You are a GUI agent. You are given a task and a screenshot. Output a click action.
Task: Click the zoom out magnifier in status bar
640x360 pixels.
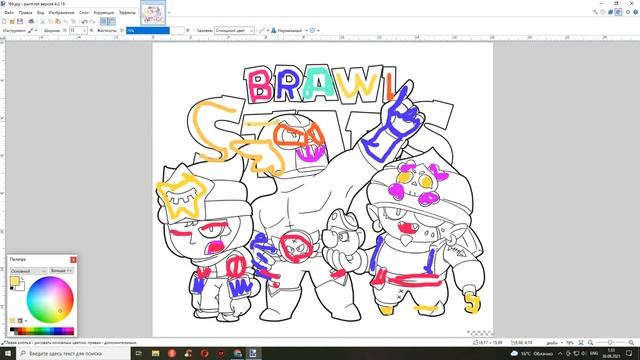(591, 342)
